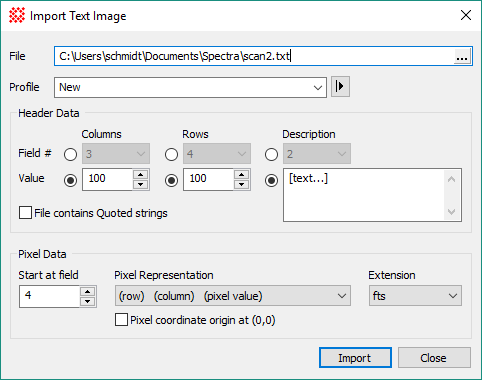The height and width of the screenshot is (380, 482).
Task: Select the Description Field # radio button
Action: pos(271,154)
